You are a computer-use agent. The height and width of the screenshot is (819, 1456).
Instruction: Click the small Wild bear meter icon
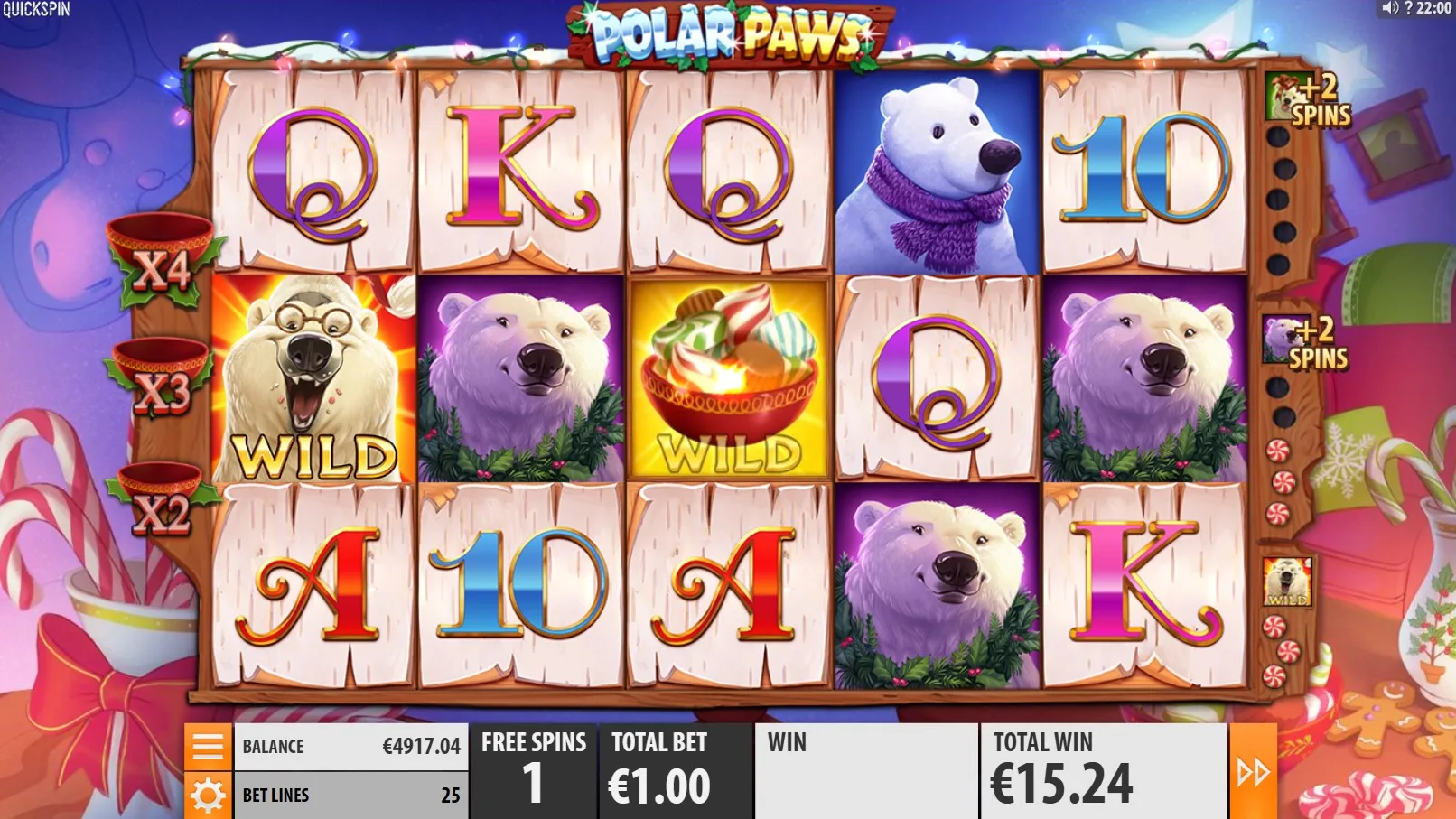coord(1287,582)
